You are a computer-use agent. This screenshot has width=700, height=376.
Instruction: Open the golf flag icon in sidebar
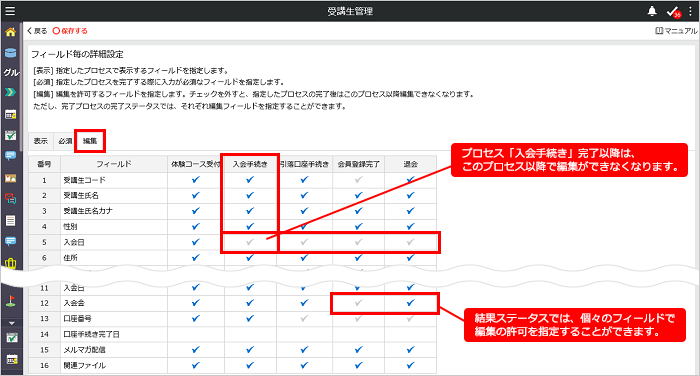(10, 301)
